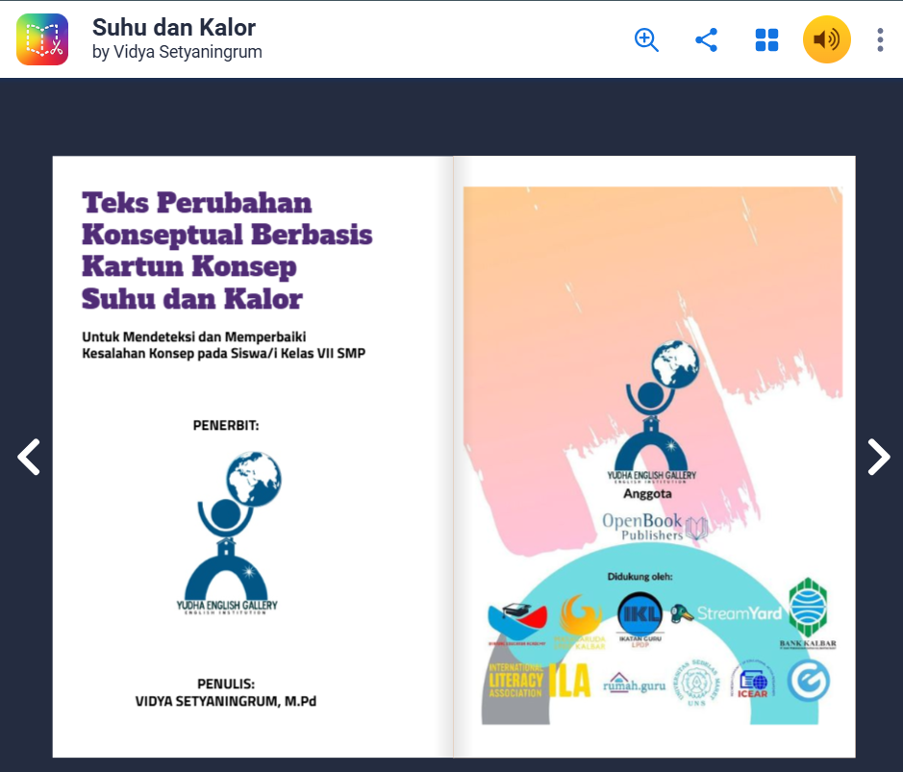The width and height of the screenshot is (904, 772).
Task: Click the IKL Ikatan Guru logo
Action: click(640, 619)
